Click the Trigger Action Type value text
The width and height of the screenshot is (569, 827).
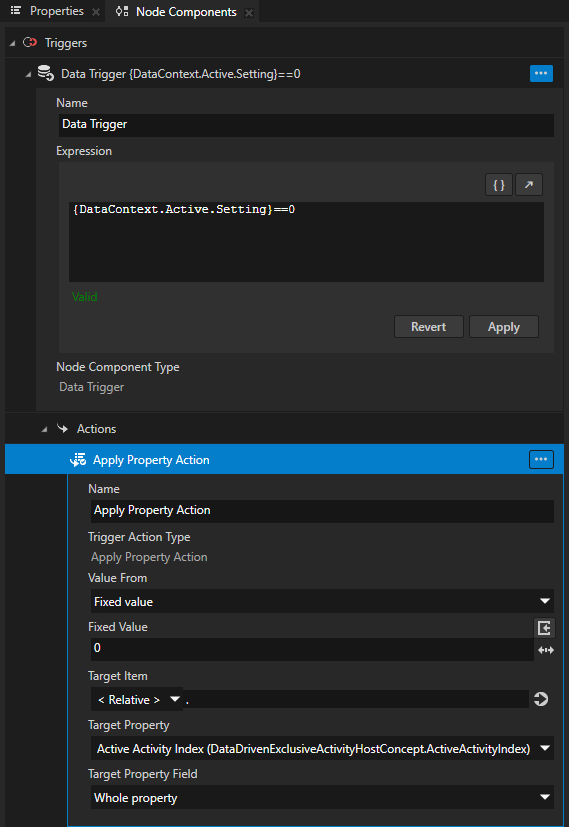pos(149,557)
